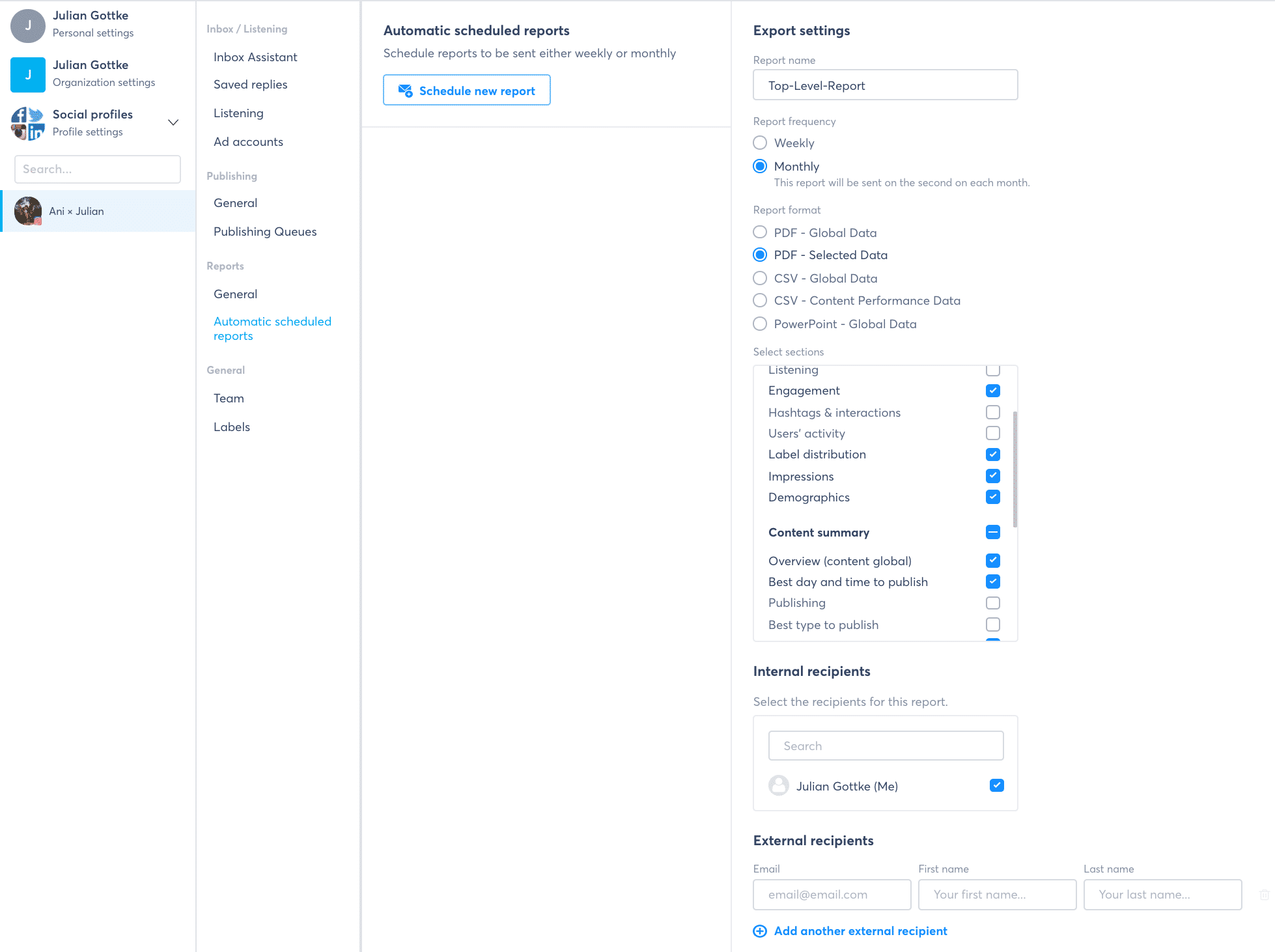This screenshot has height=952, width=1275.
Task: Click the social profiles network icons cluster
Action: (27, 123)
